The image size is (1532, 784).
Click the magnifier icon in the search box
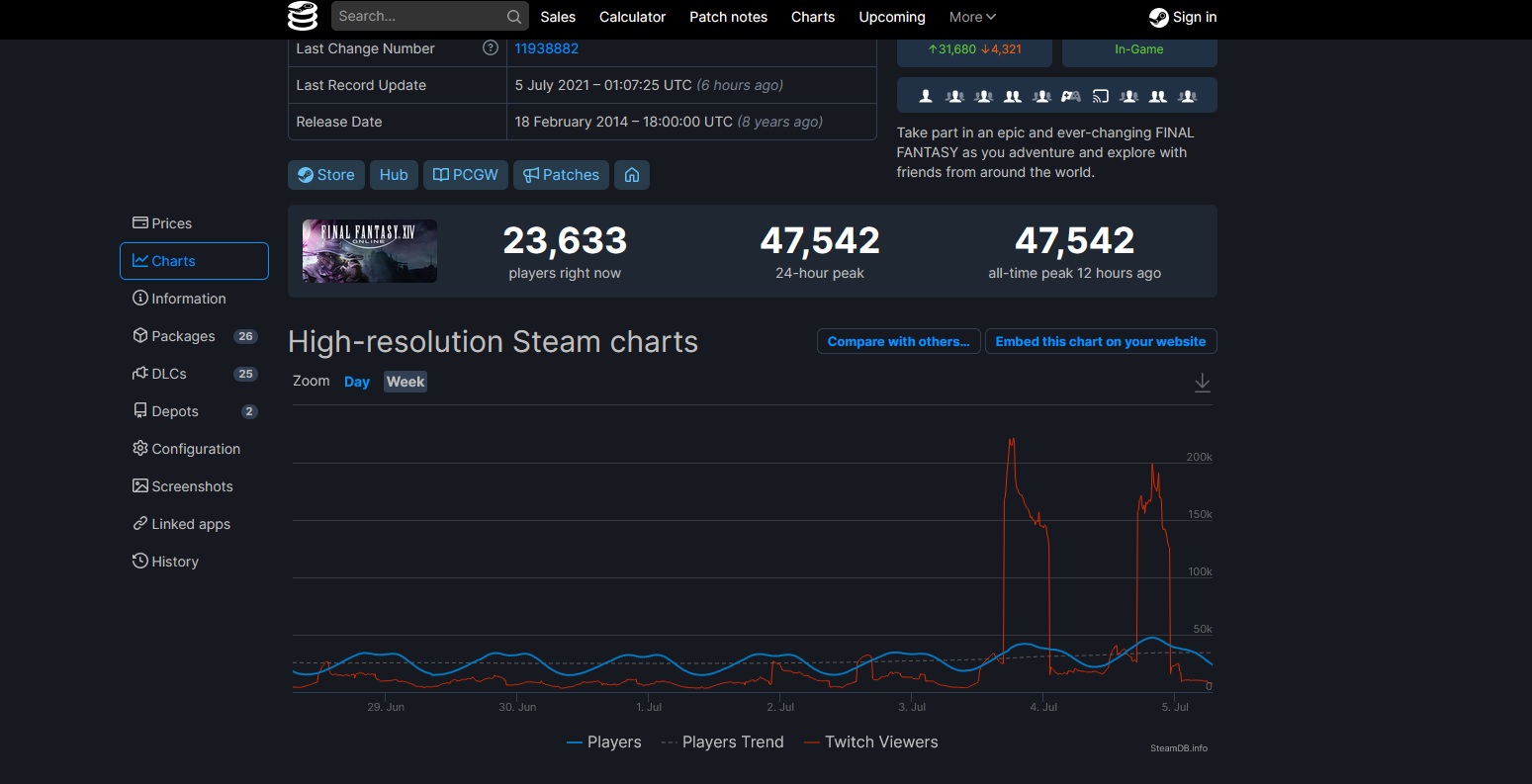[x=513, y=17]
